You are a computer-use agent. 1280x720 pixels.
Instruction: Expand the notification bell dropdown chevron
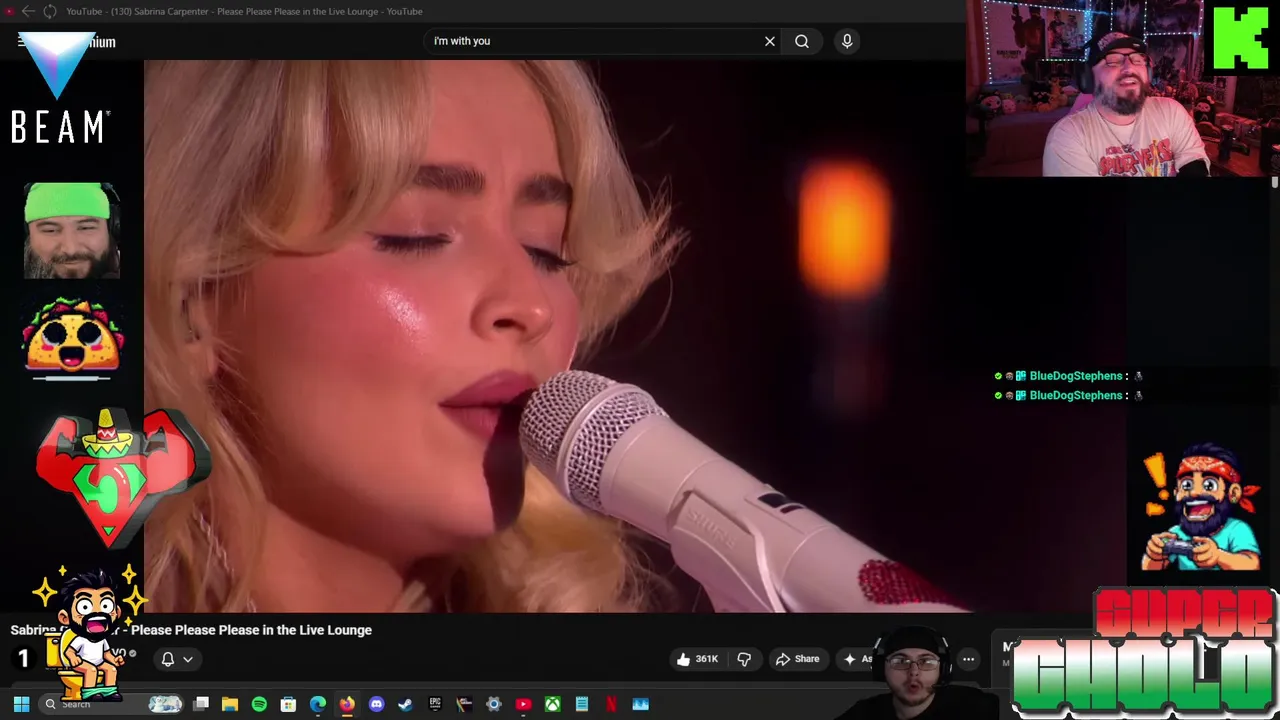[x=188, y=659]
